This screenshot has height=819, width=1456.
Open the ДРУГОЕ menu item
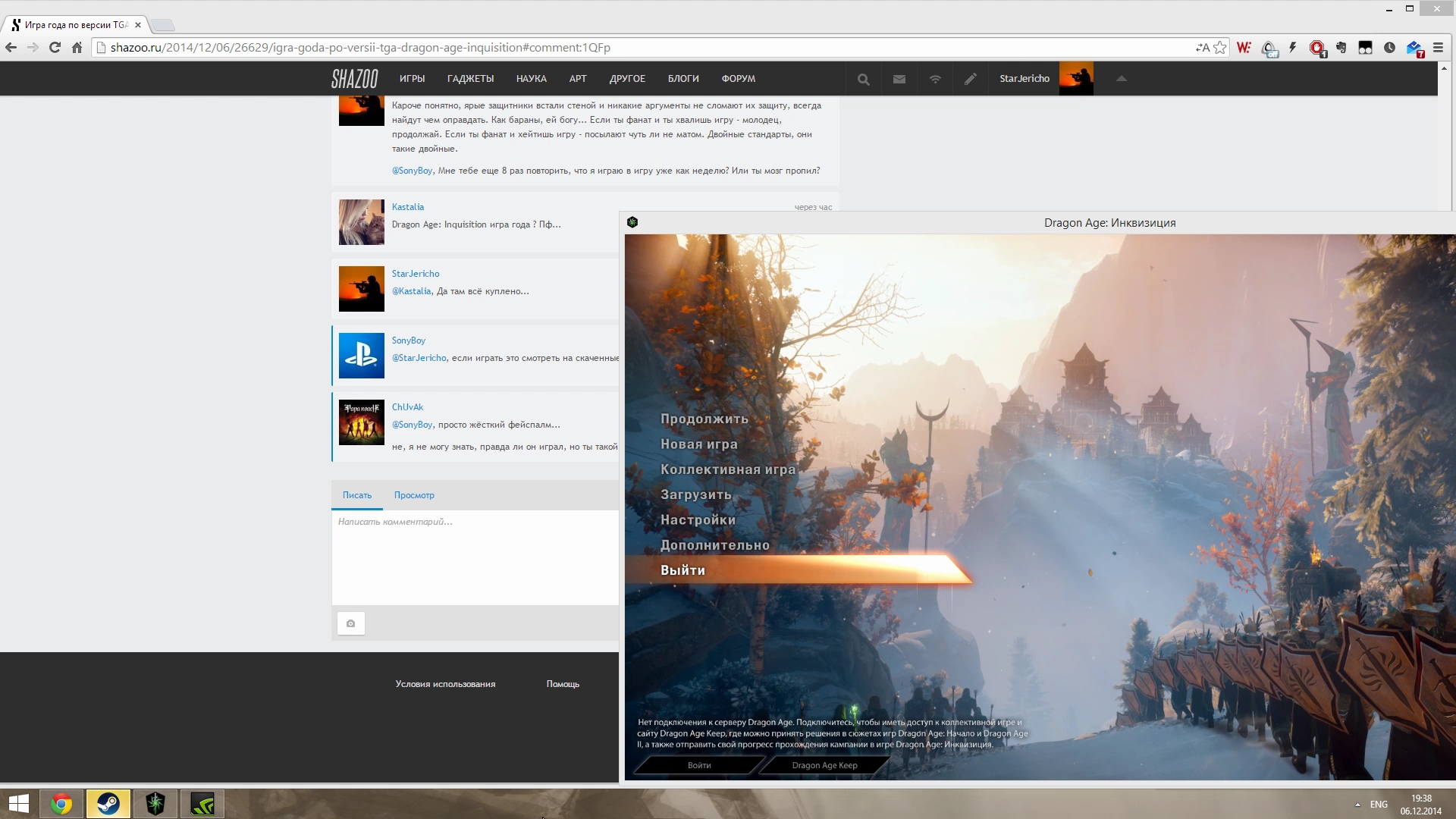click(627, 79)
